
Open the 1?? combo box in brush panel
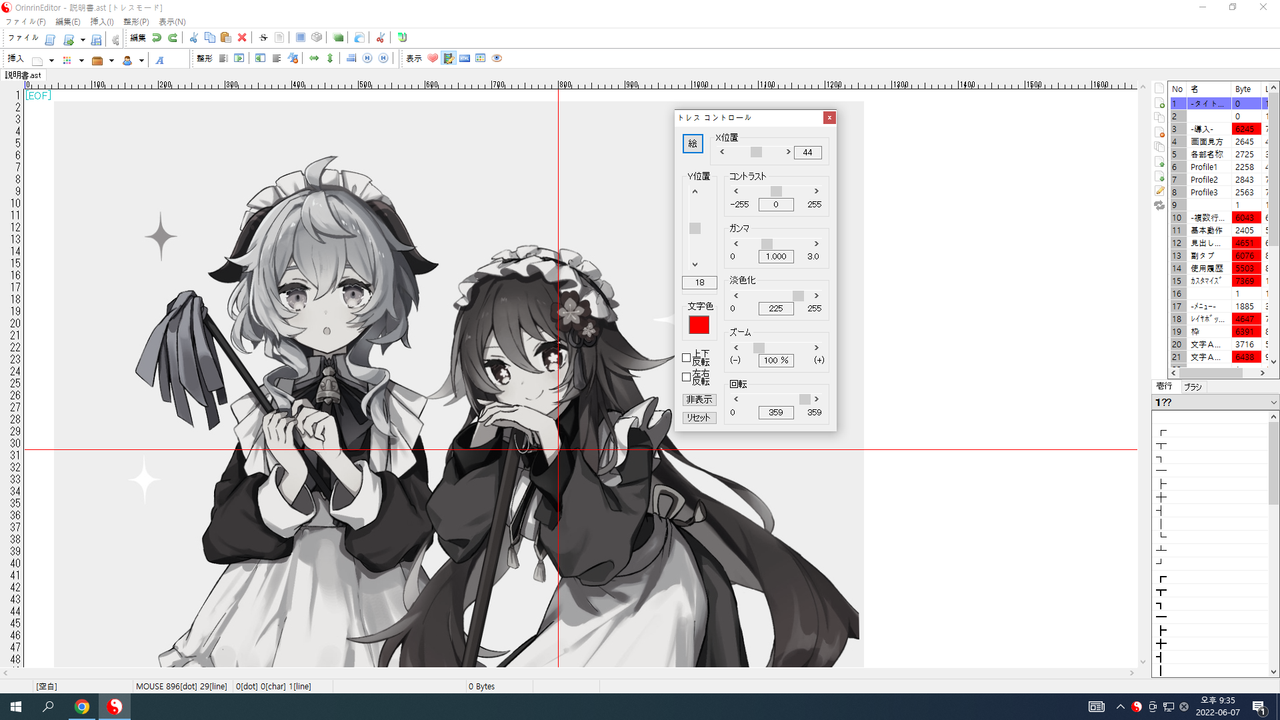1215,402
